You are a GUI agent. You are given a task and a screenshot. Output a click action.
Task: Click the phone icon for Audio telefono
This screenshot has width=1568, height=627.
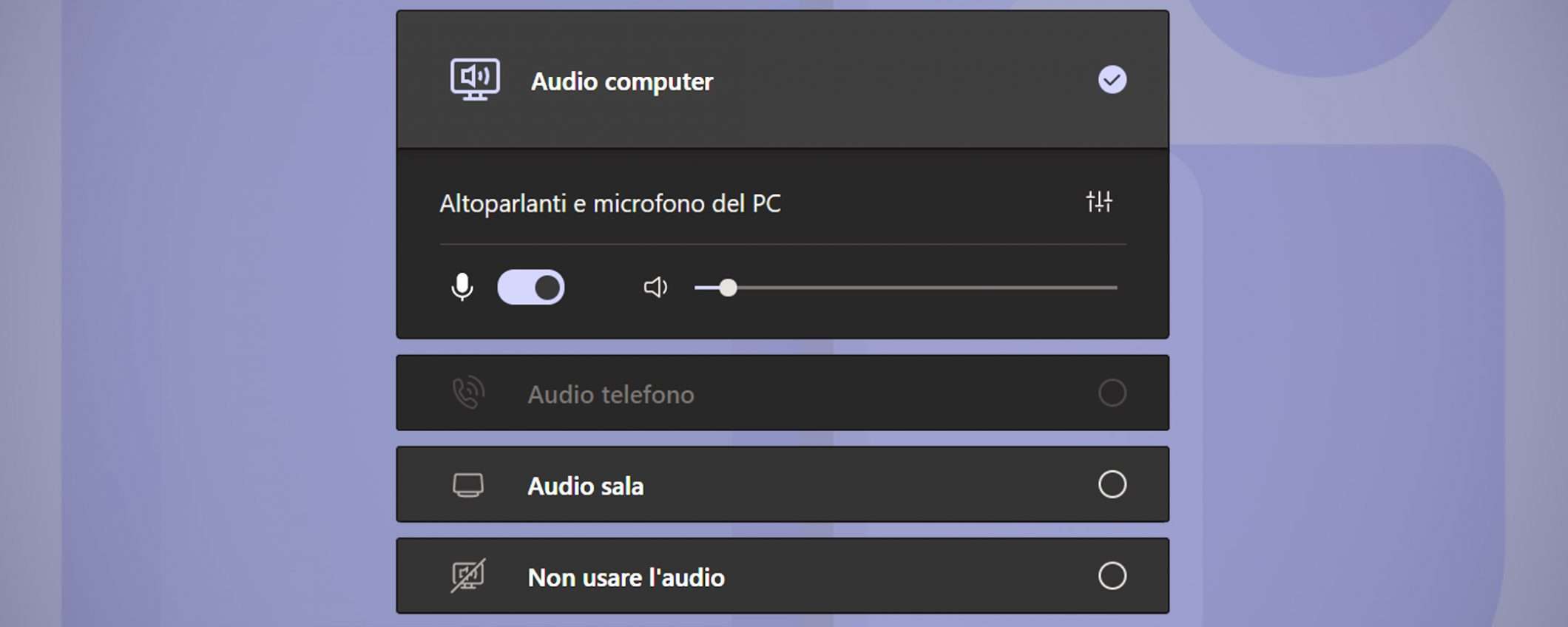[469, 393]
